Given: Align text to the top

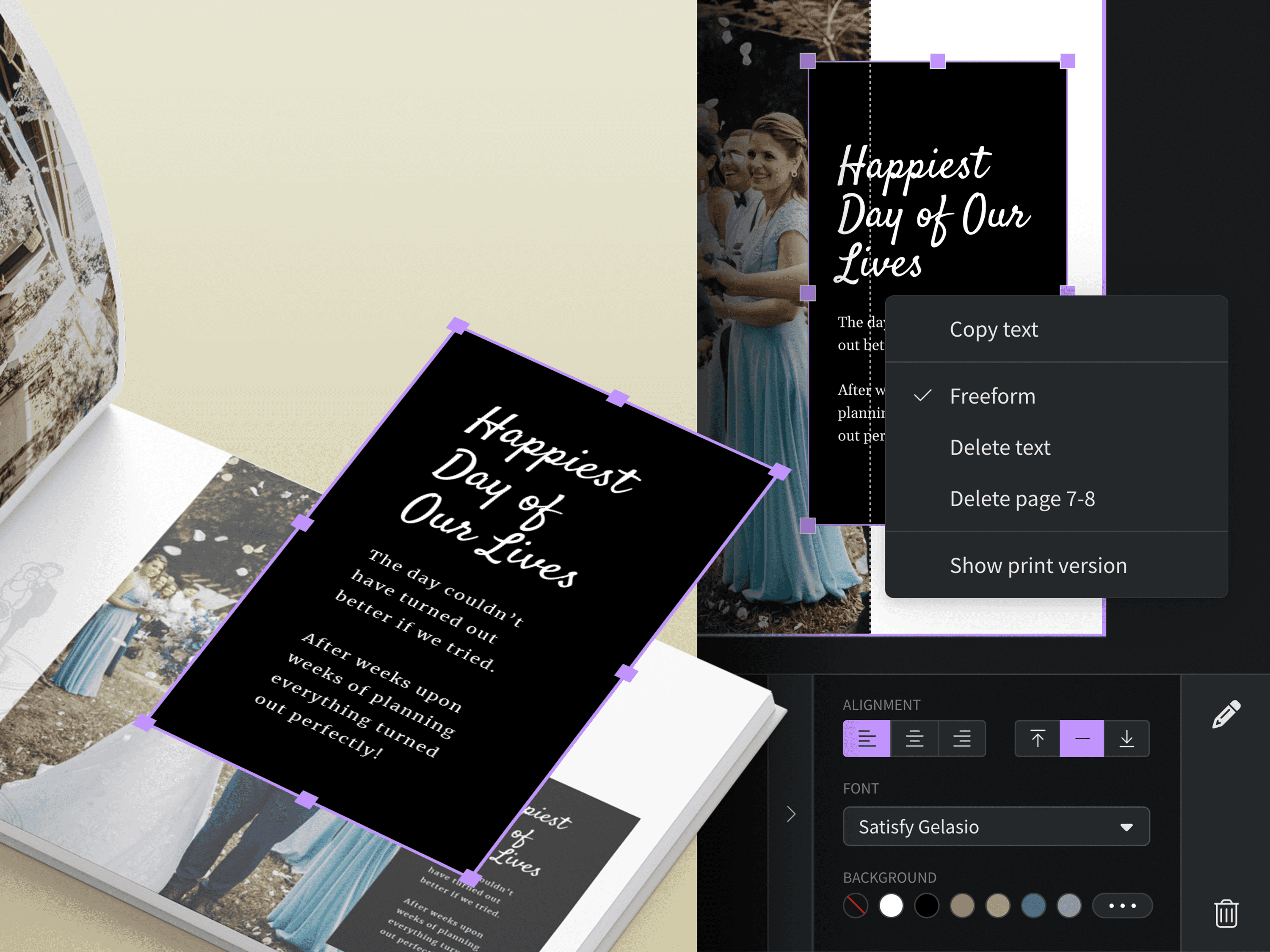Looking at the screenshot, I should (x=1037, y=738).
